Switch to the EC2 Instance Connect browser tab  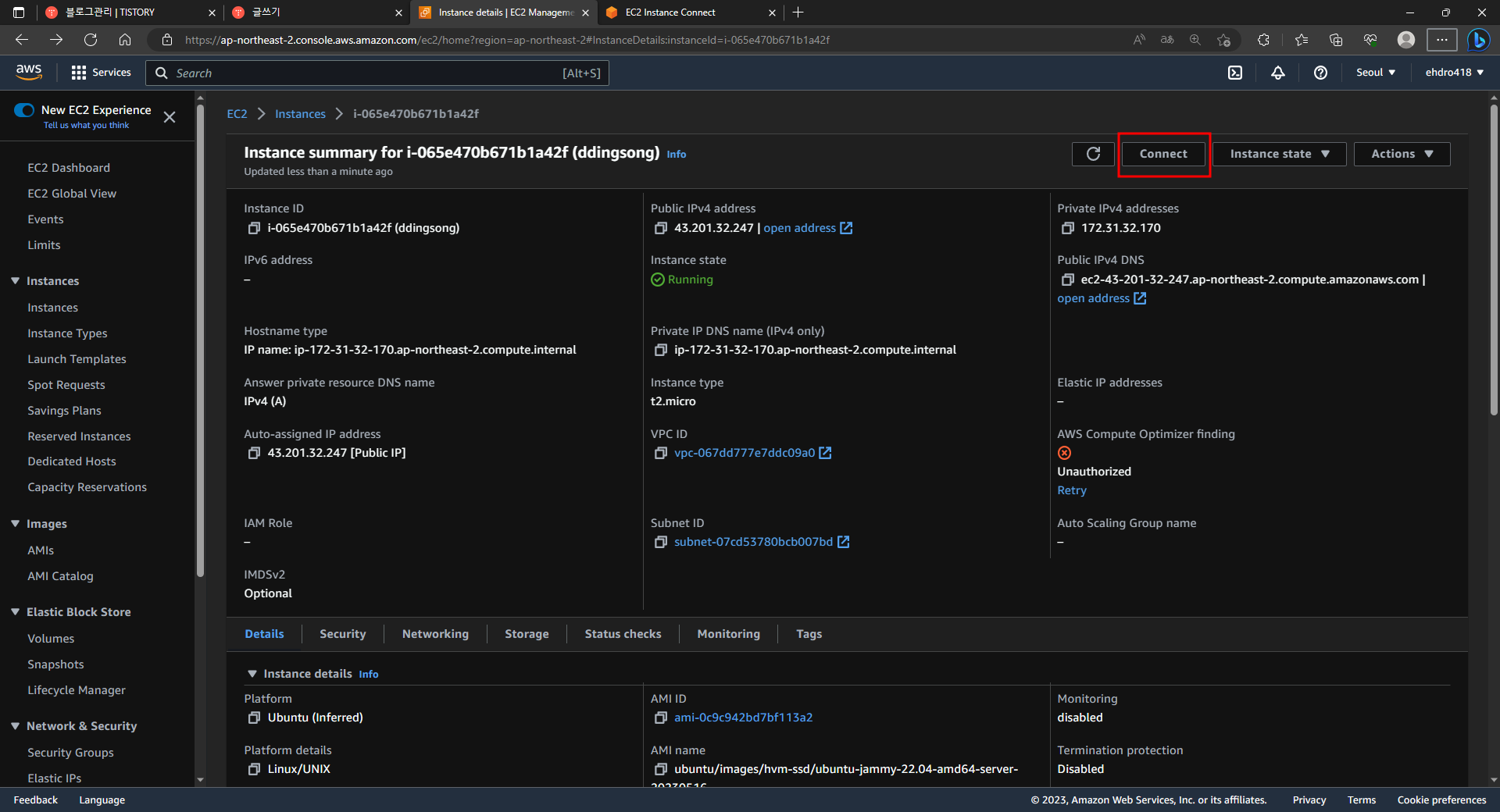point(691,12)
